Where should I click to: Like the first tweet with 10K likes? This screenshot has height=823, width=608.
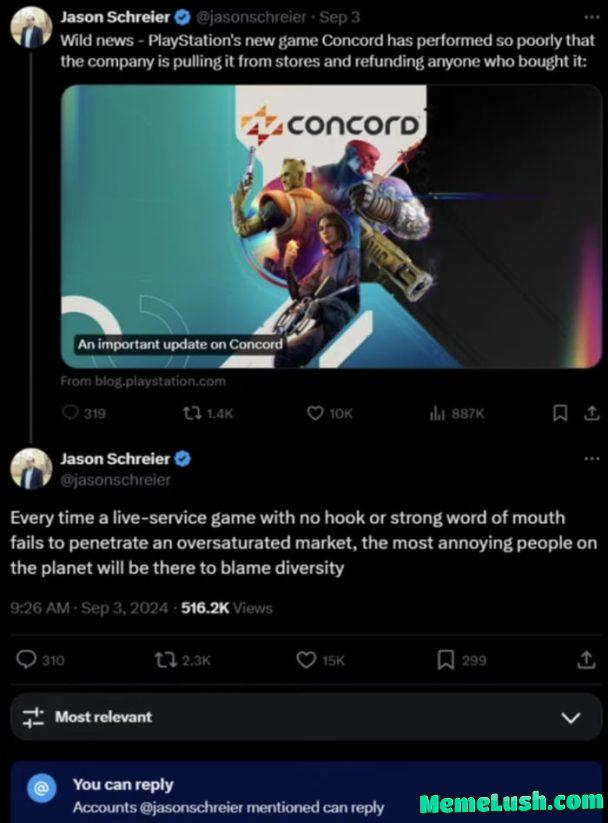[x=330, y=414]
